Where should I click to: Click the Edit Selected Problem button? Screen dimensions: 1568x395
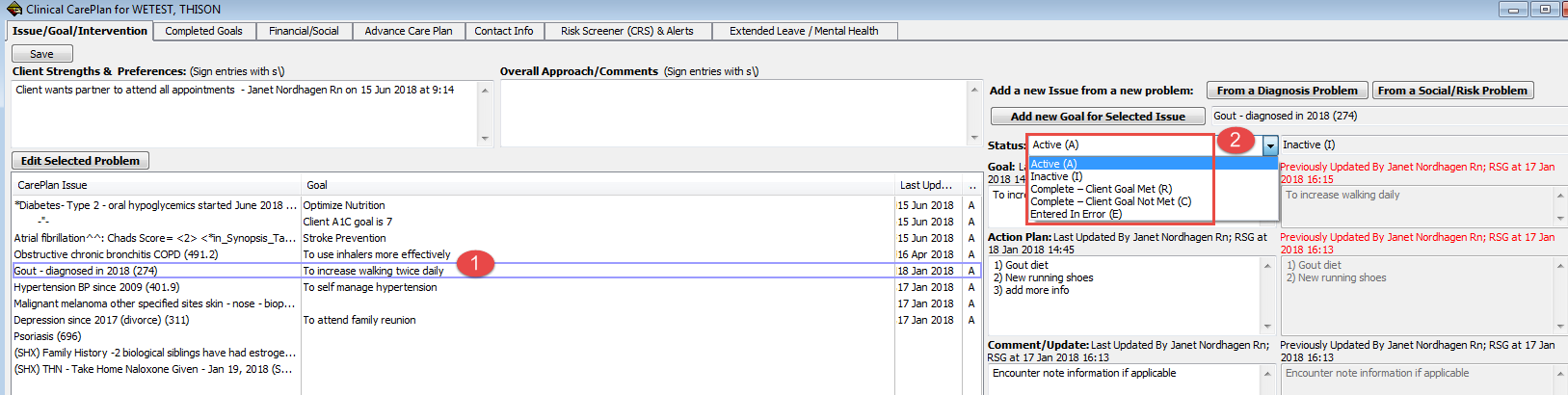[80, 161]
